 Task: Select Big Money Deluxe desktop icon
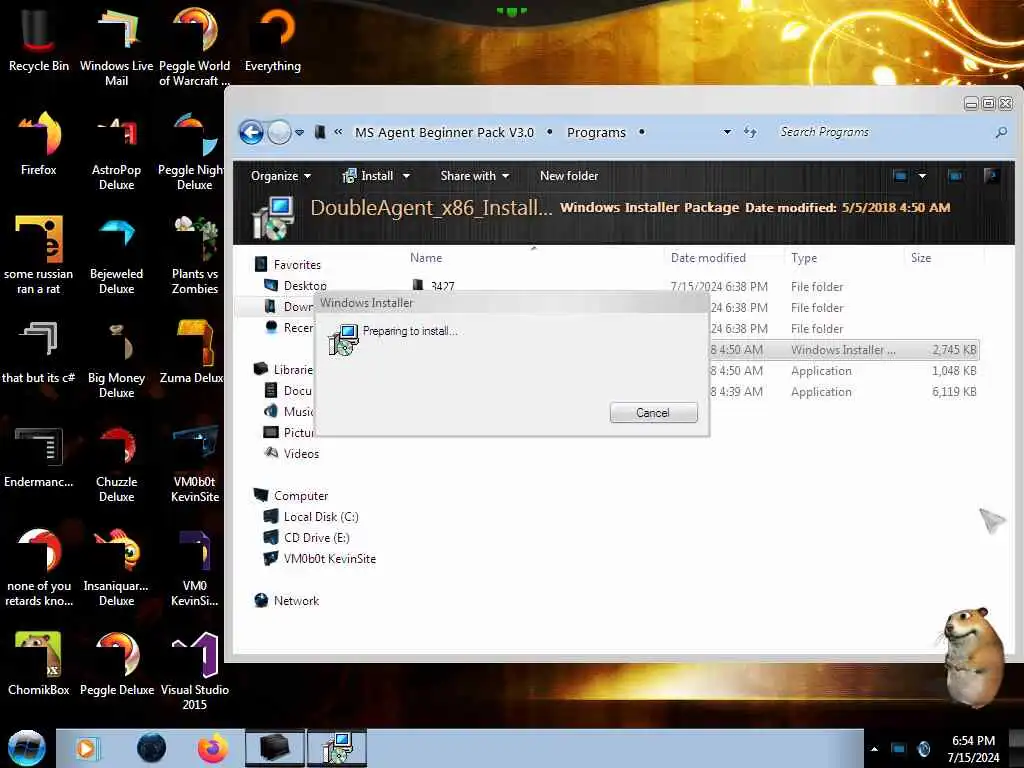[116, 360]
